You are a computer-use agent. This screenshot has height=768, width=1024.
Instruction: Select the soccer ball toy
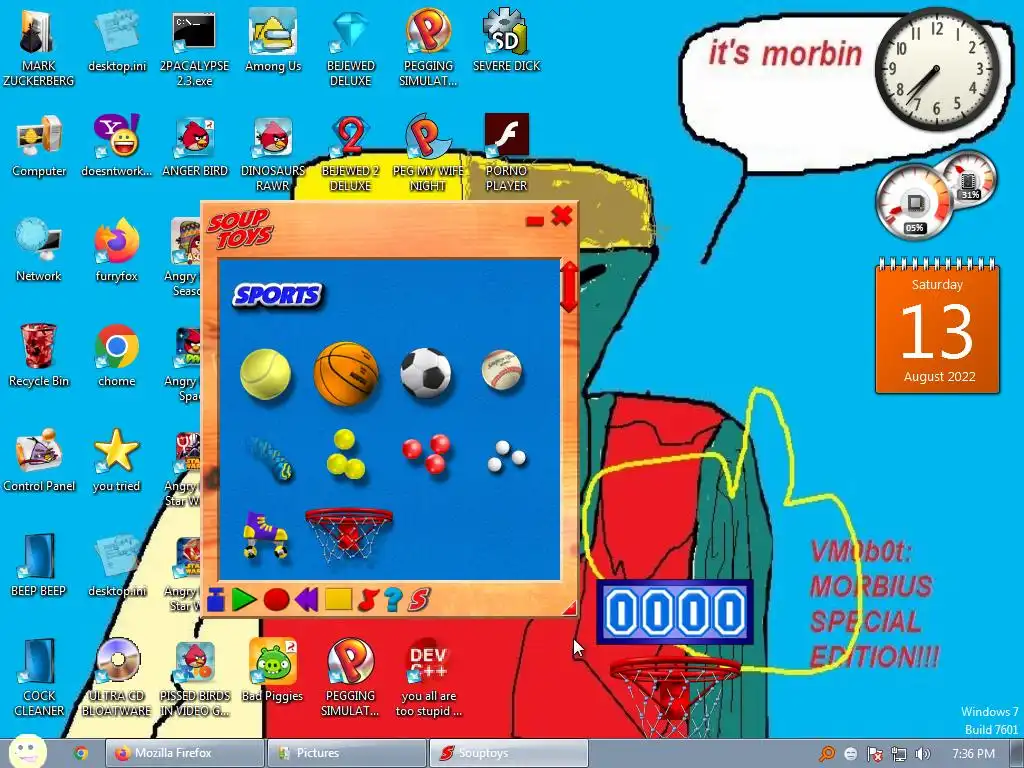pos(426,372)
